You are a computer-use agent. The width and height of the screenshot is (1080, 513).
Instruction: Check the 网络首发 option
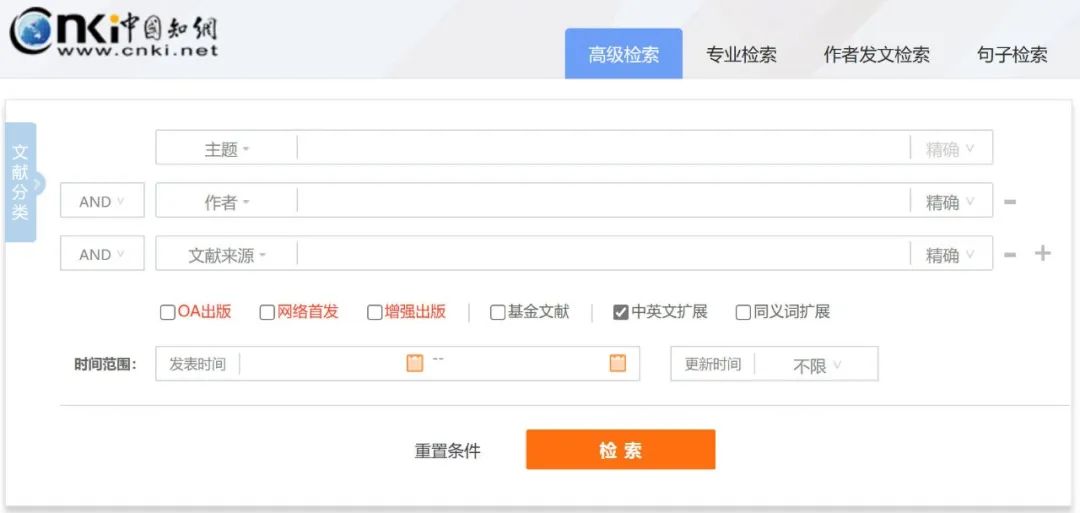(x=267, y=312)
